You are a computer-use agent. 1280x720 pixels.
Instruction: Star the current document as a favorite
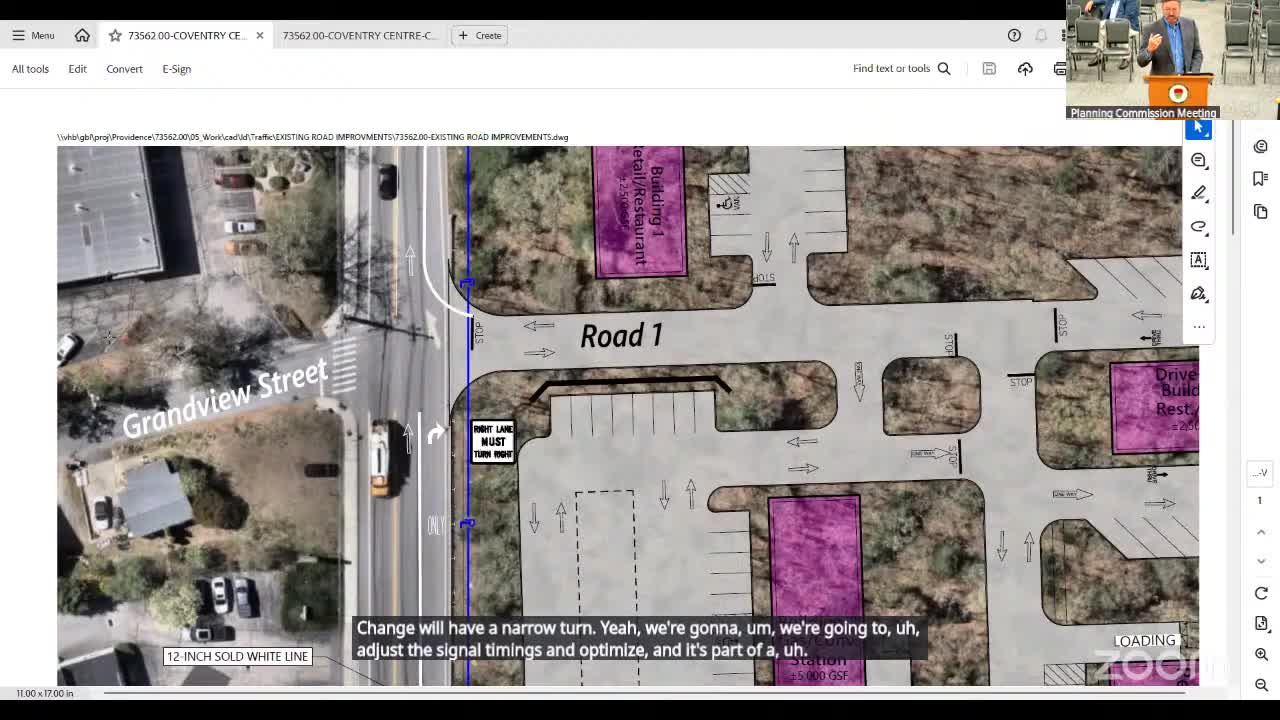[x=113, y=35]
